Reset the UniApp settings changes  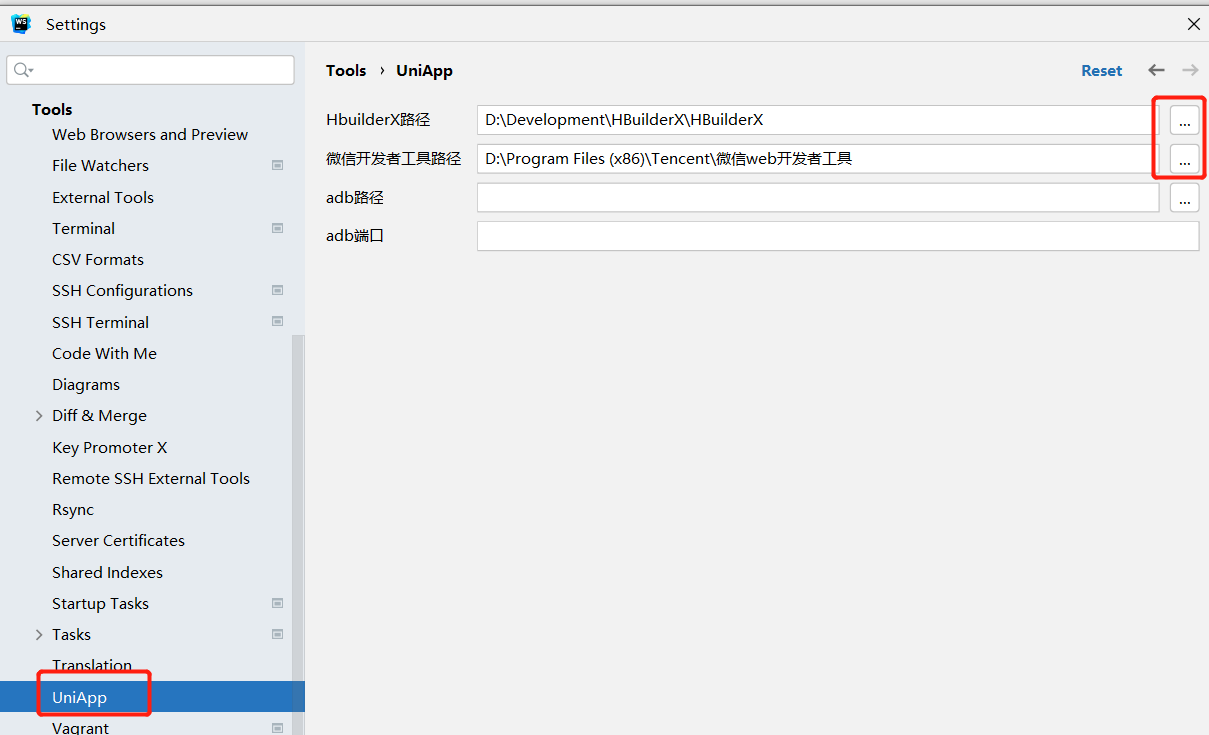(1102, 70)
